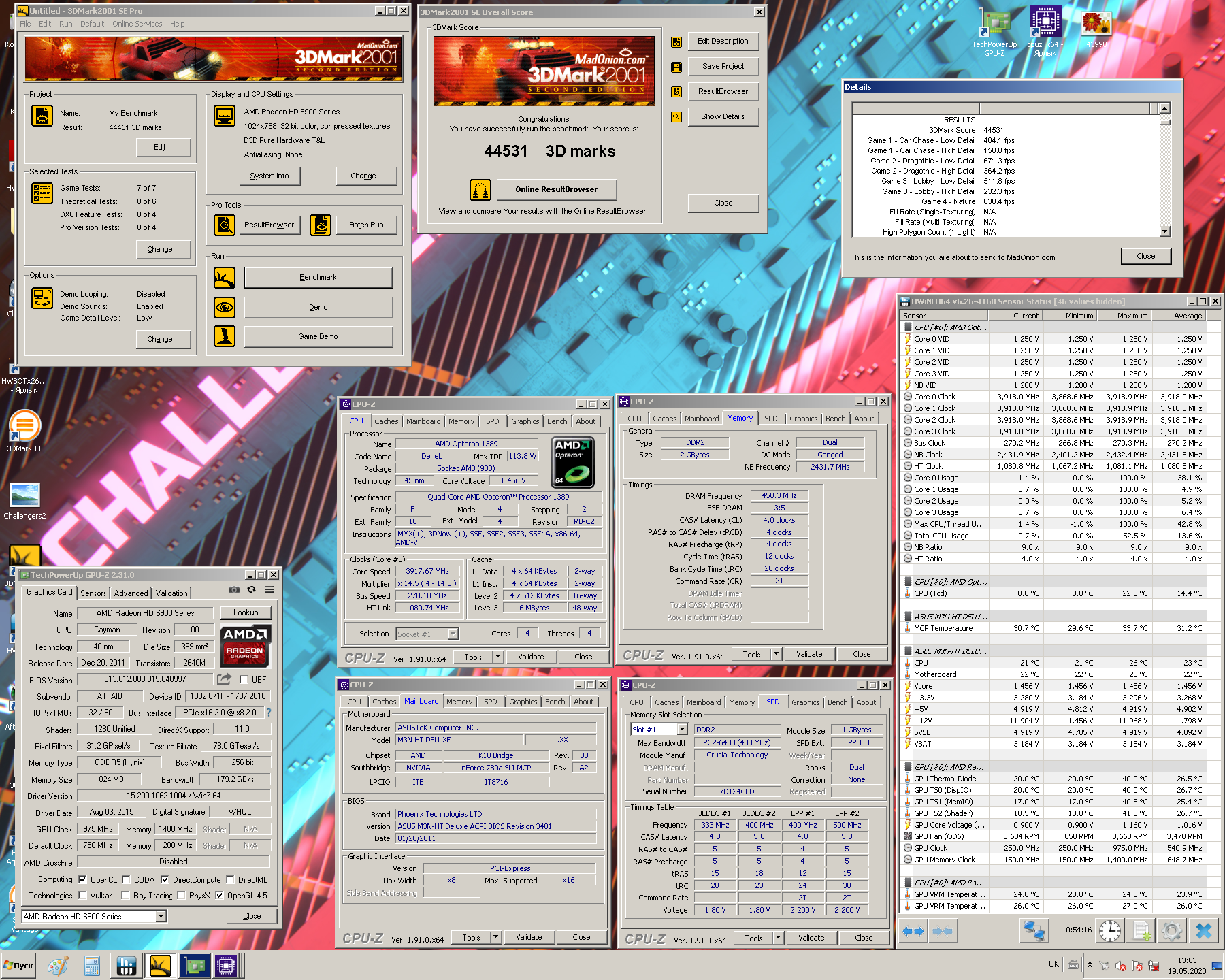Click the Details list scrollbar thumb

[1165, 122]
